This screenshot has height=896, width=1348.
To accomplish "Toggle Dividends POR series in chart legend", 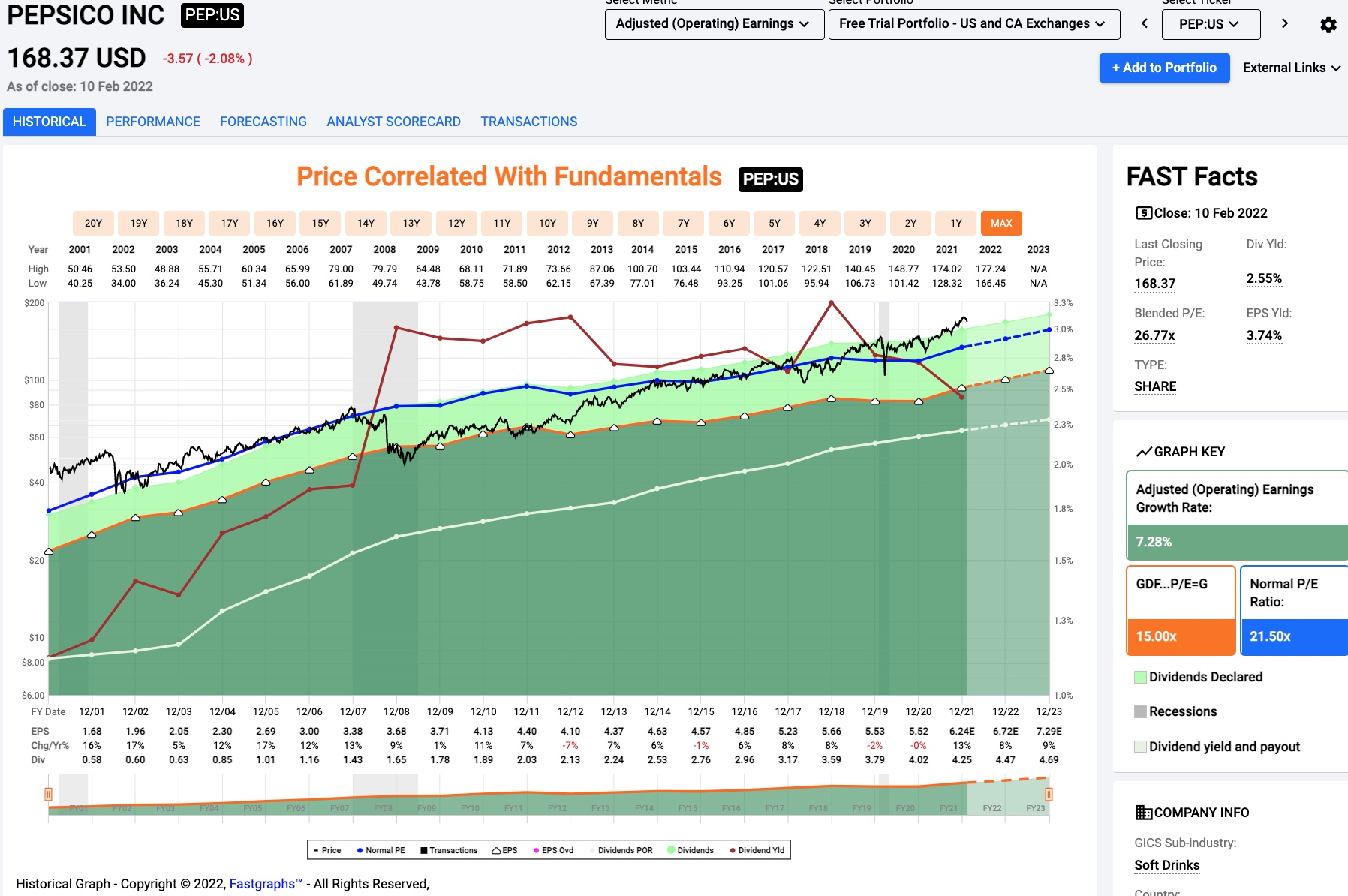I will pyautogui.click(x=621, y=850).
